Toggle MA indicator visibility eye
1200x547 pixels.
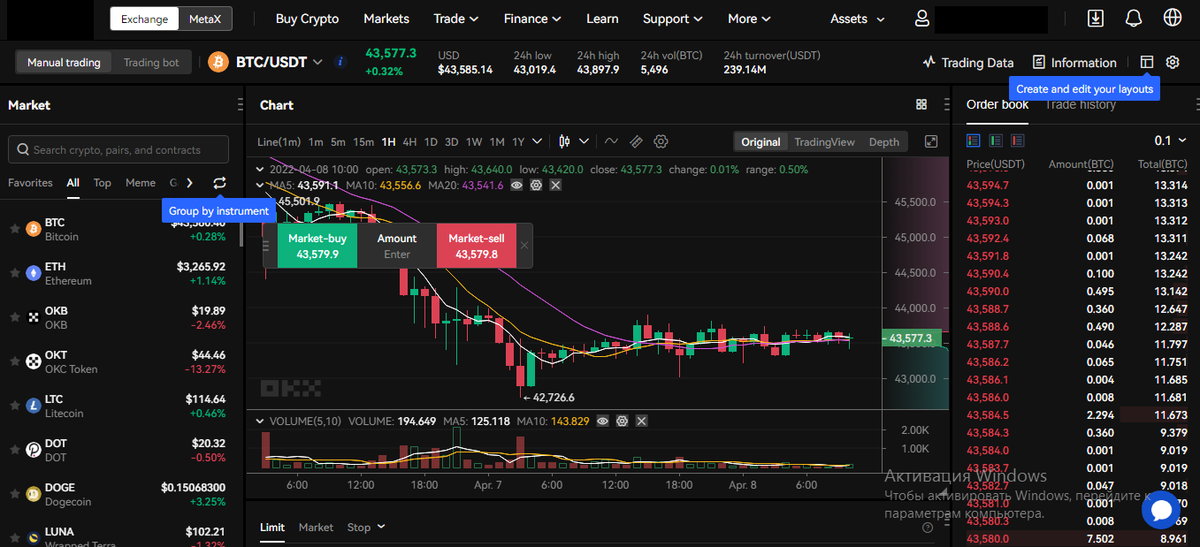coord(517,185)
